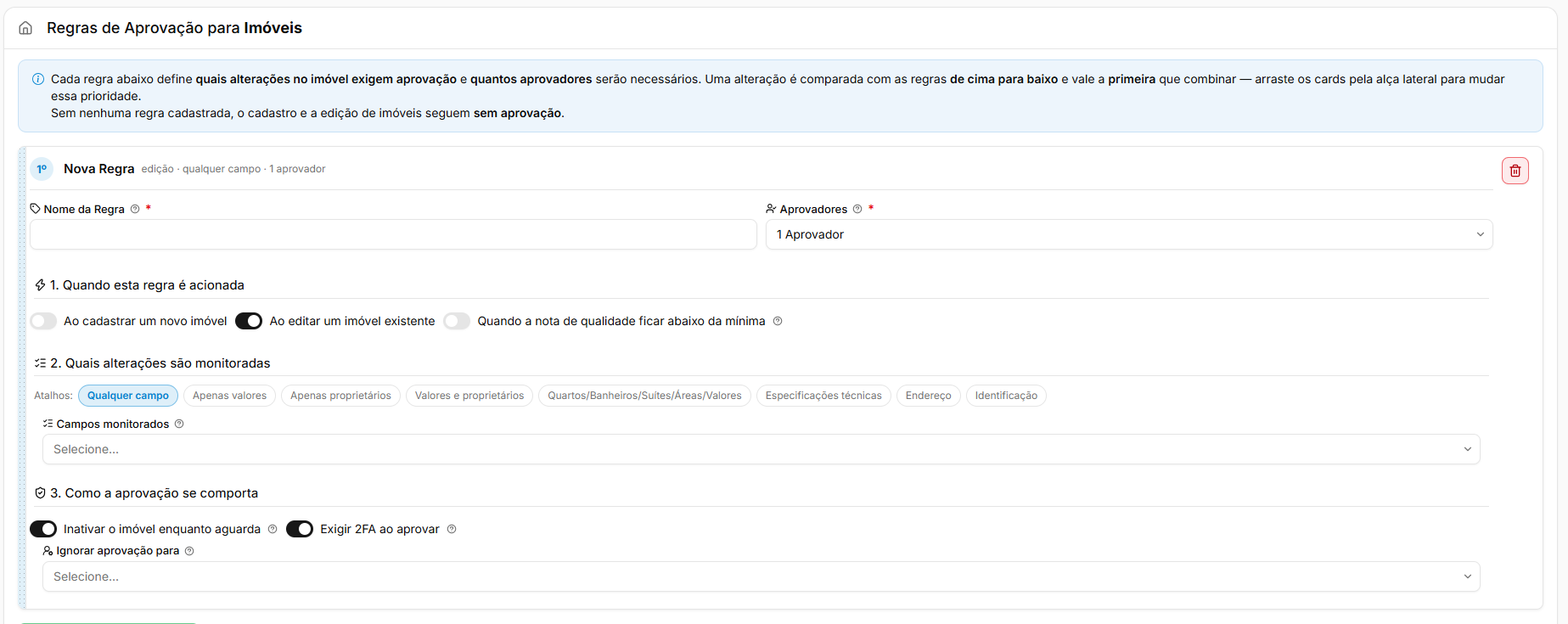Click the shield icon in section 3 heading
1568x624 pixels.
[x=40, y=493]
